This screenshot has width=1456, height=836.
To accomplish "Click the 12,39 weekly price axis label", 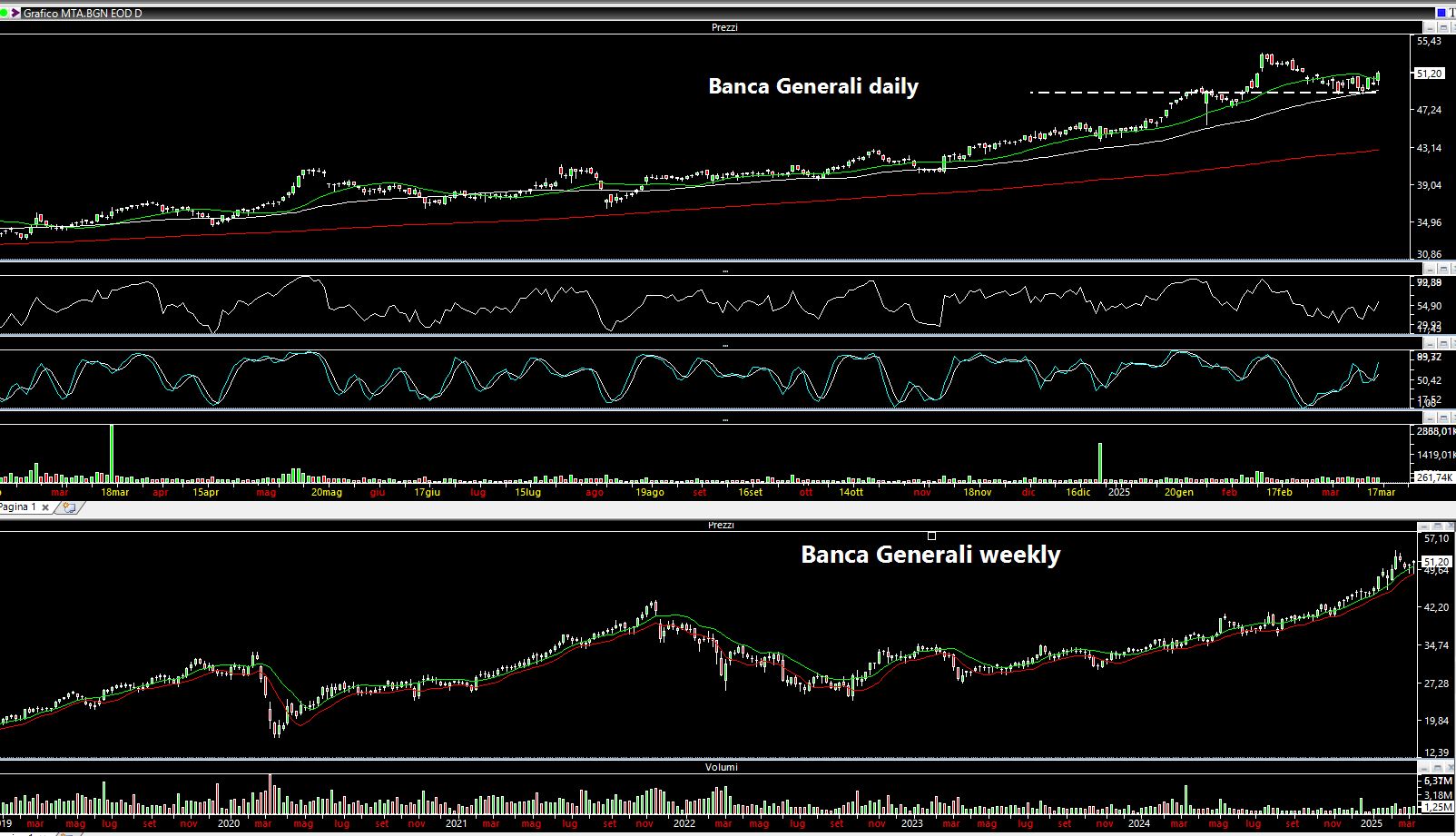I will tap(1437, 752).
